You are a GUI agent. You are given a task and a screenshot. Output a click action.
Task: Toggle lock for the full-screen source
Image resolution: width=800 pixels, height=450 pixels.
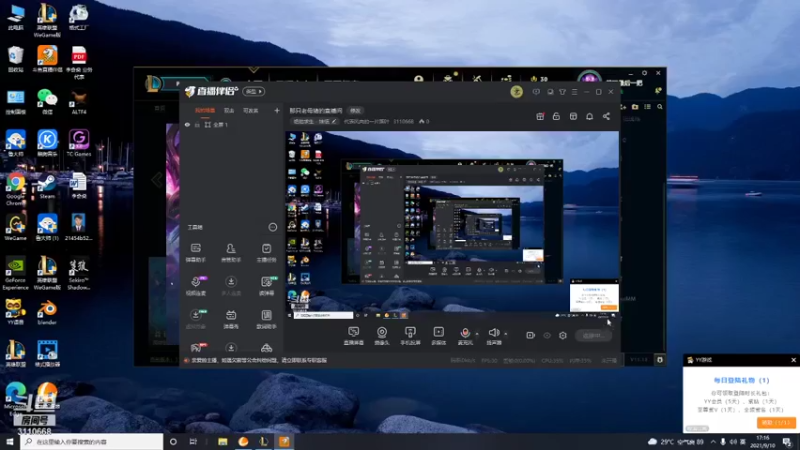tap(197, 125)
